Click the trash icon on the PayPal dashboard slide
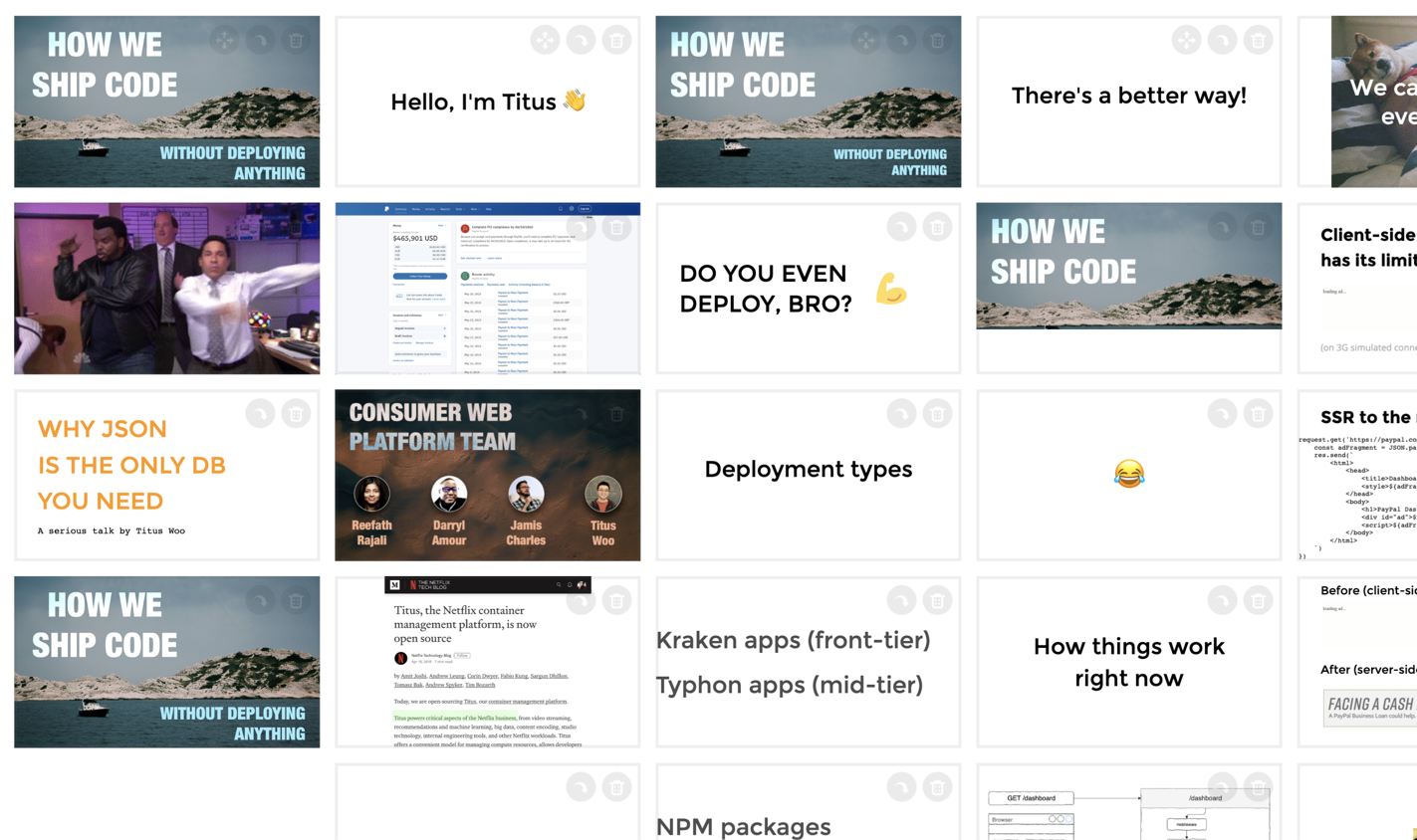1417x840 pixels. [616, 227]
